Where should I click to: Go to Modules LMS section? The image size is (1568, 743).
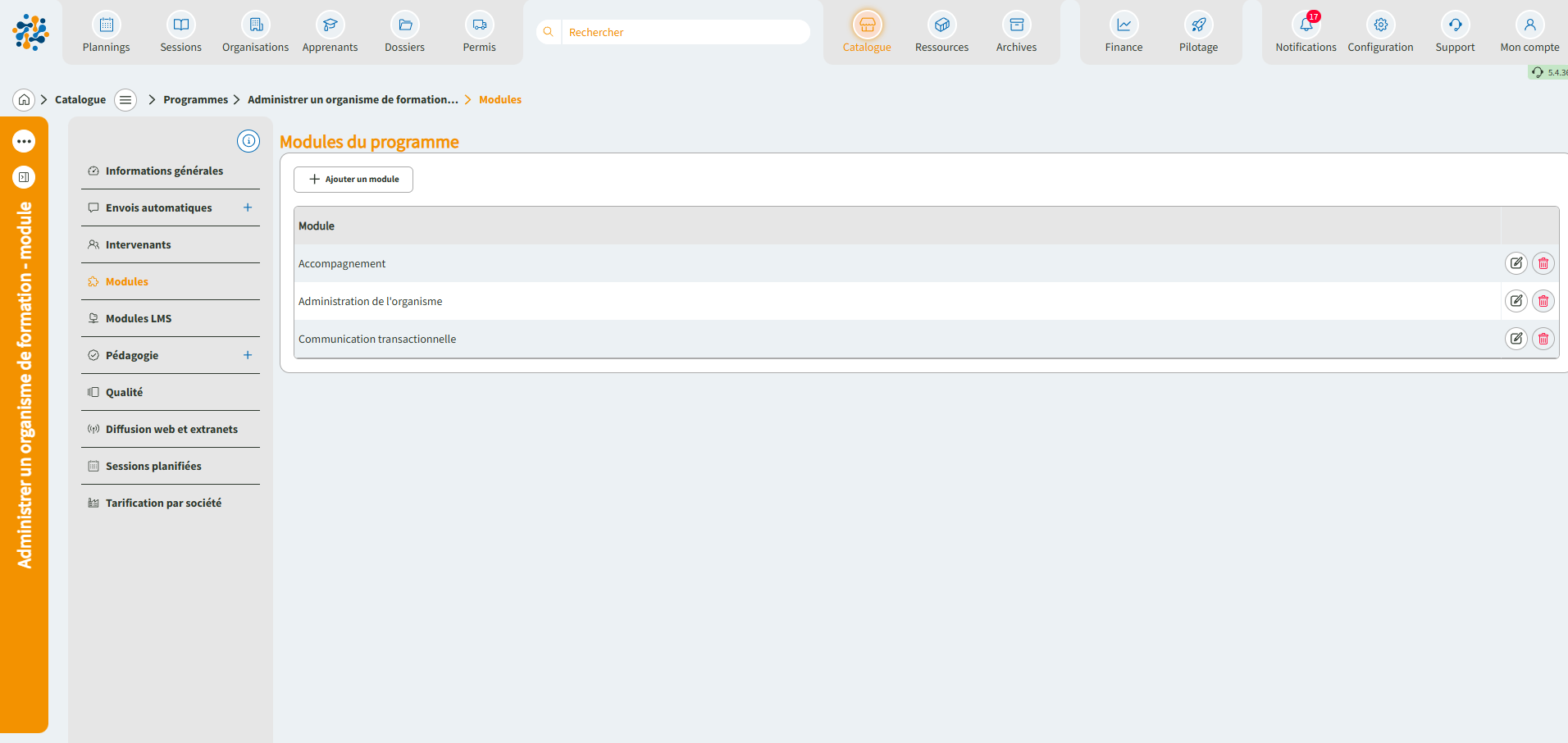(x=139, y=318)
